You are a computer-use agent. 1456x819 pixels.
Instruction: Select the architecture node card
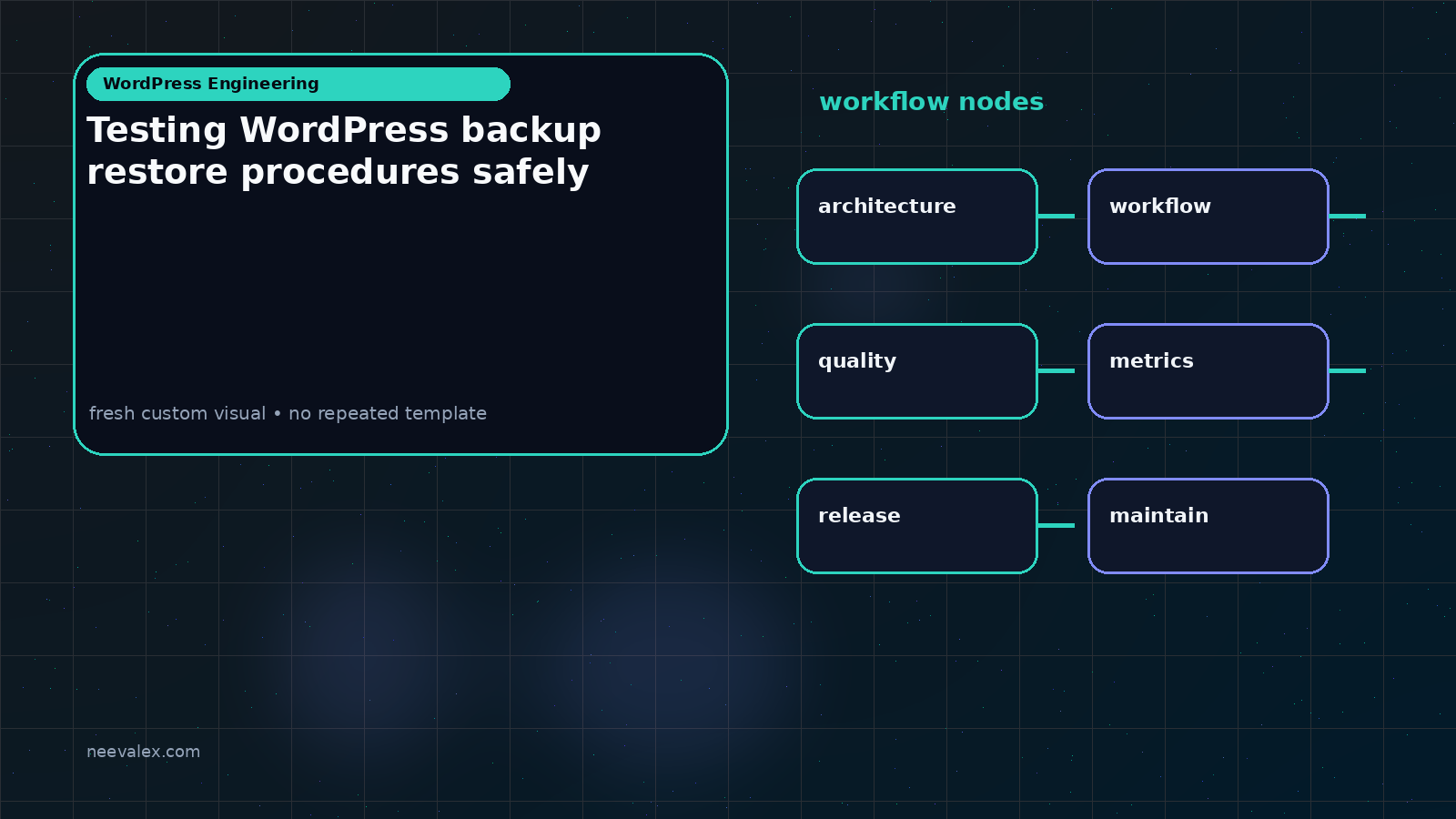tap(917, 217)
